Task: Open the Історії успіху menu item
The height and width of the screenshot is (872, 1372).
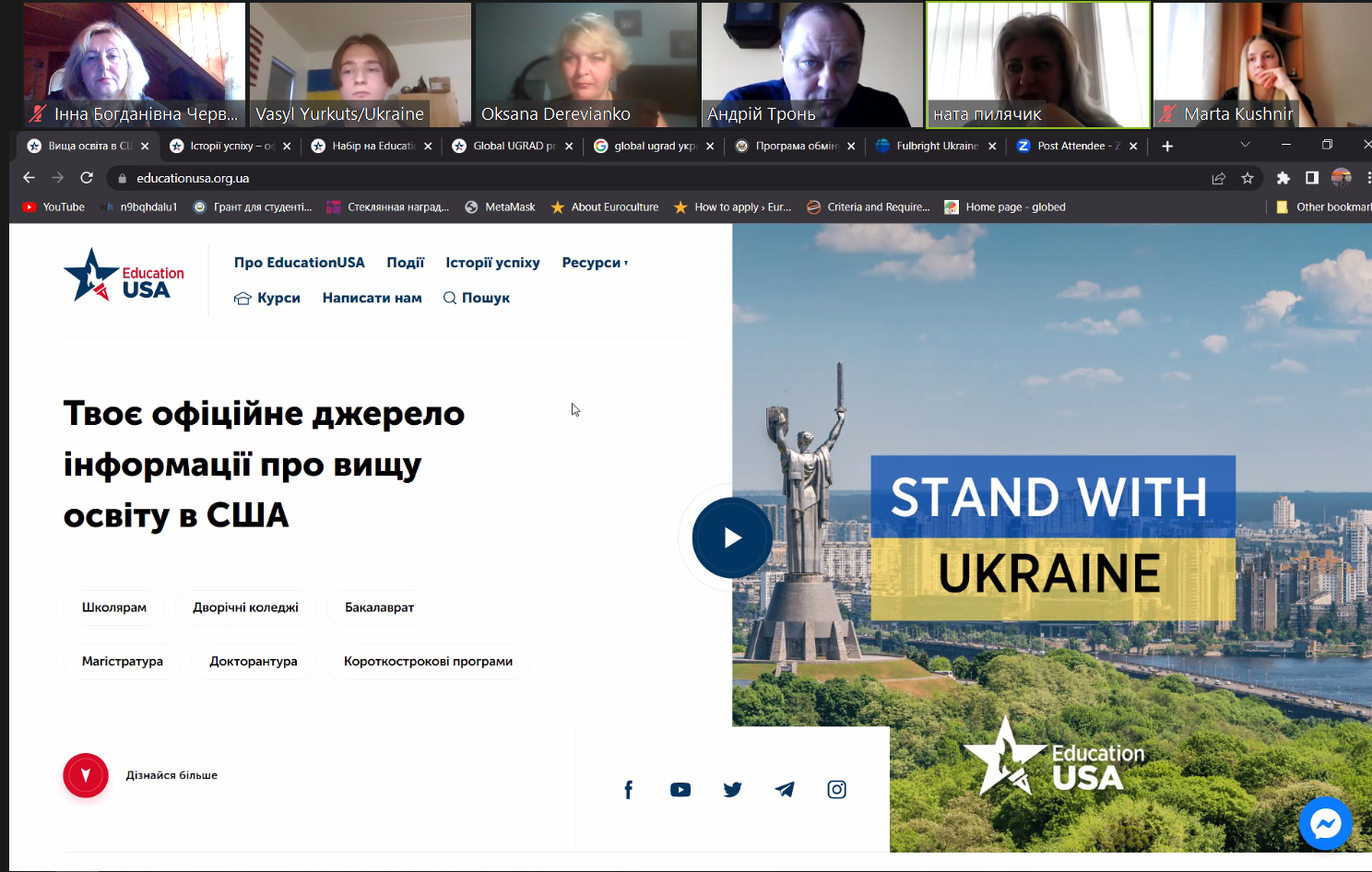Action: (492, 263)
